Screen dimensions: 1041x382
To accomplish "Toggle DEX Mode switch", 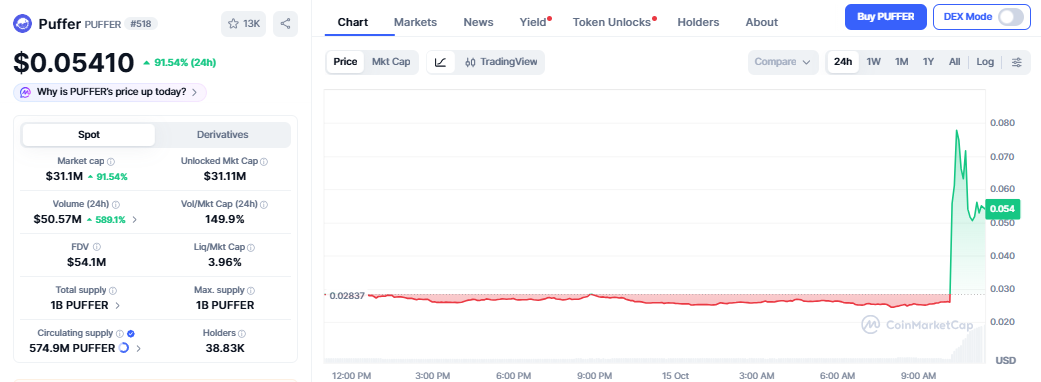I will [x=1011, y=17].
